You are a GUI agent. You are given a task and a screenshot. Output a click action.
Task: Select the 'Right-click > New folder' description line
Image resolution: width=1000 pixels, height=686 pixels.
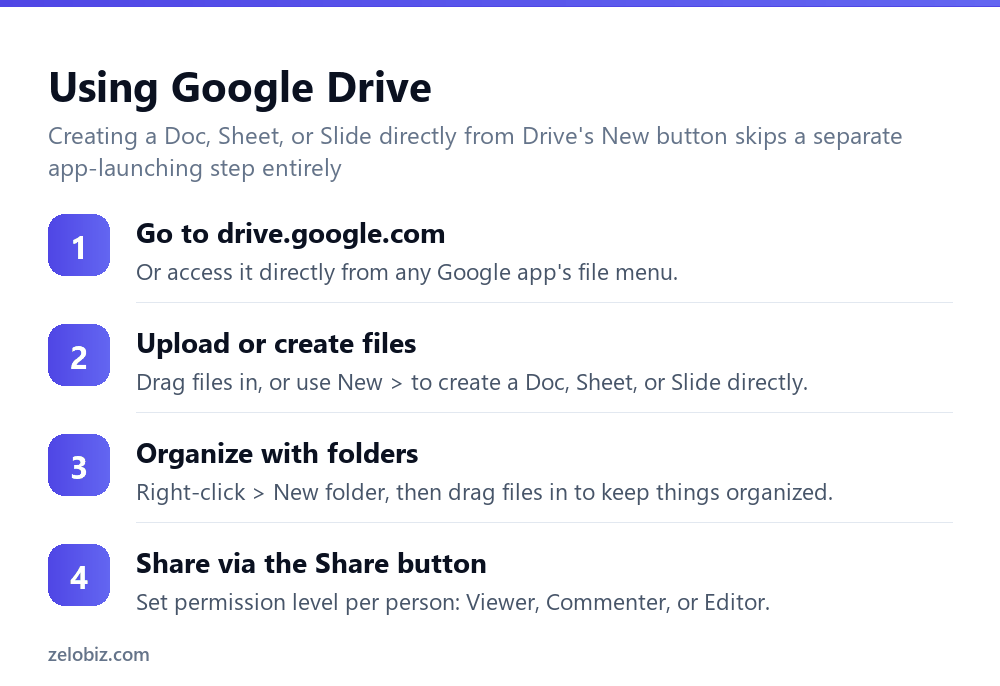485,493
